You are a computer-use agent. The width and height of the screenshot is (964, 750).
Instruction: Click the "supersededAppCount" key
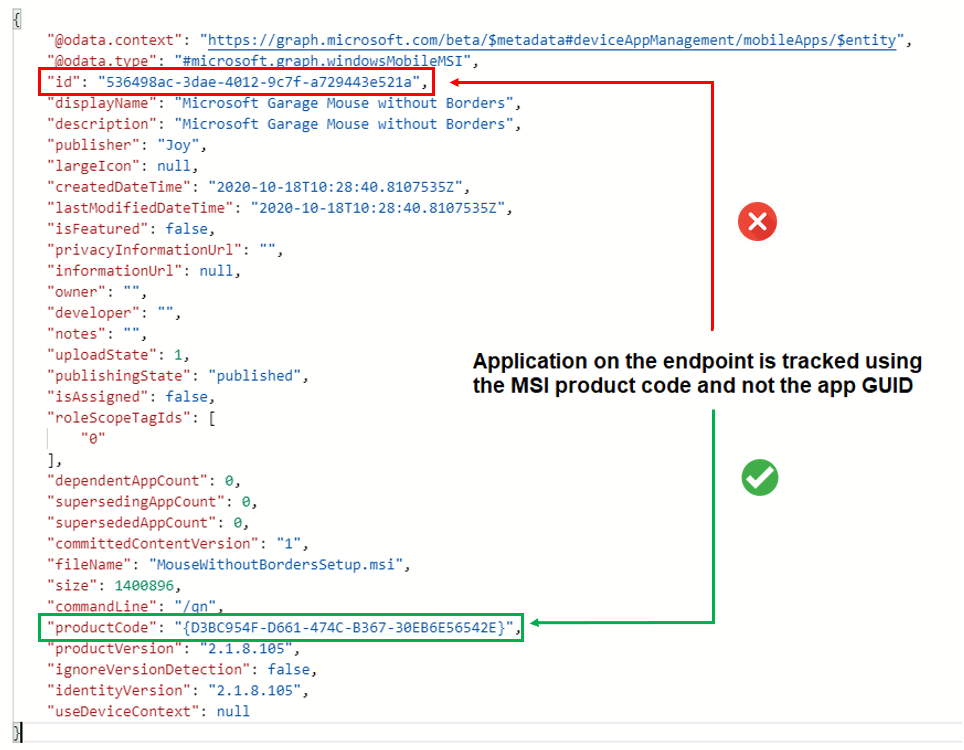[132, 523]
